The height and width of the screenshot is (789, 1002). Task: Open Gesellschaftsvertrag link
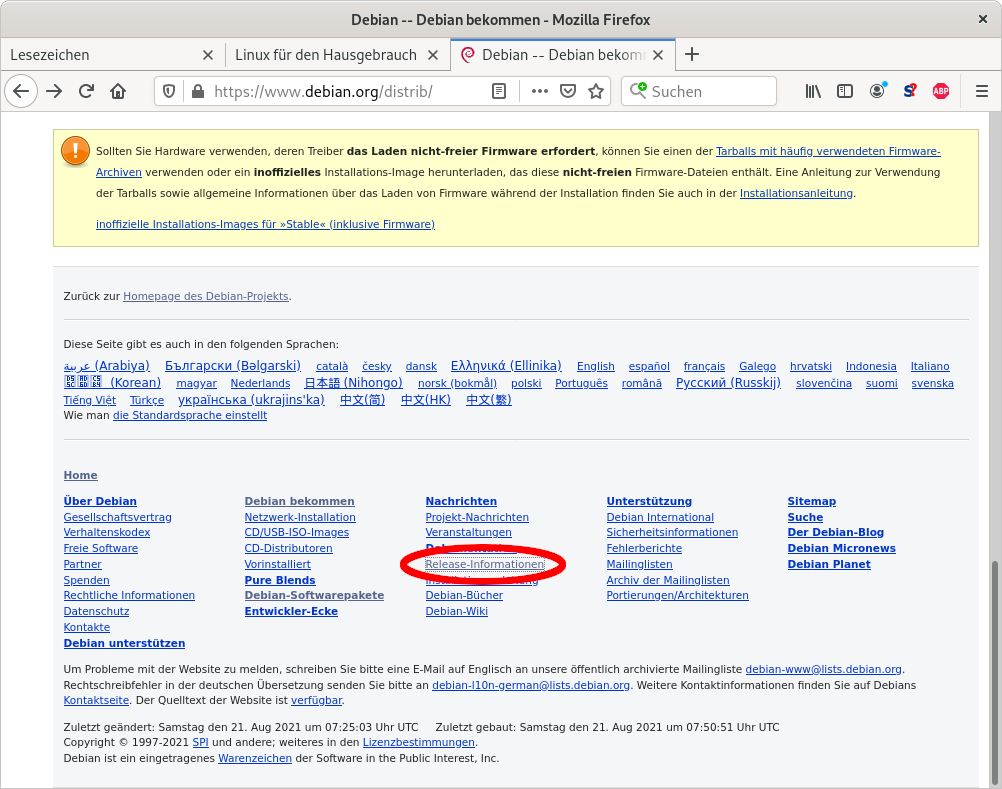(x=118, y=517)
